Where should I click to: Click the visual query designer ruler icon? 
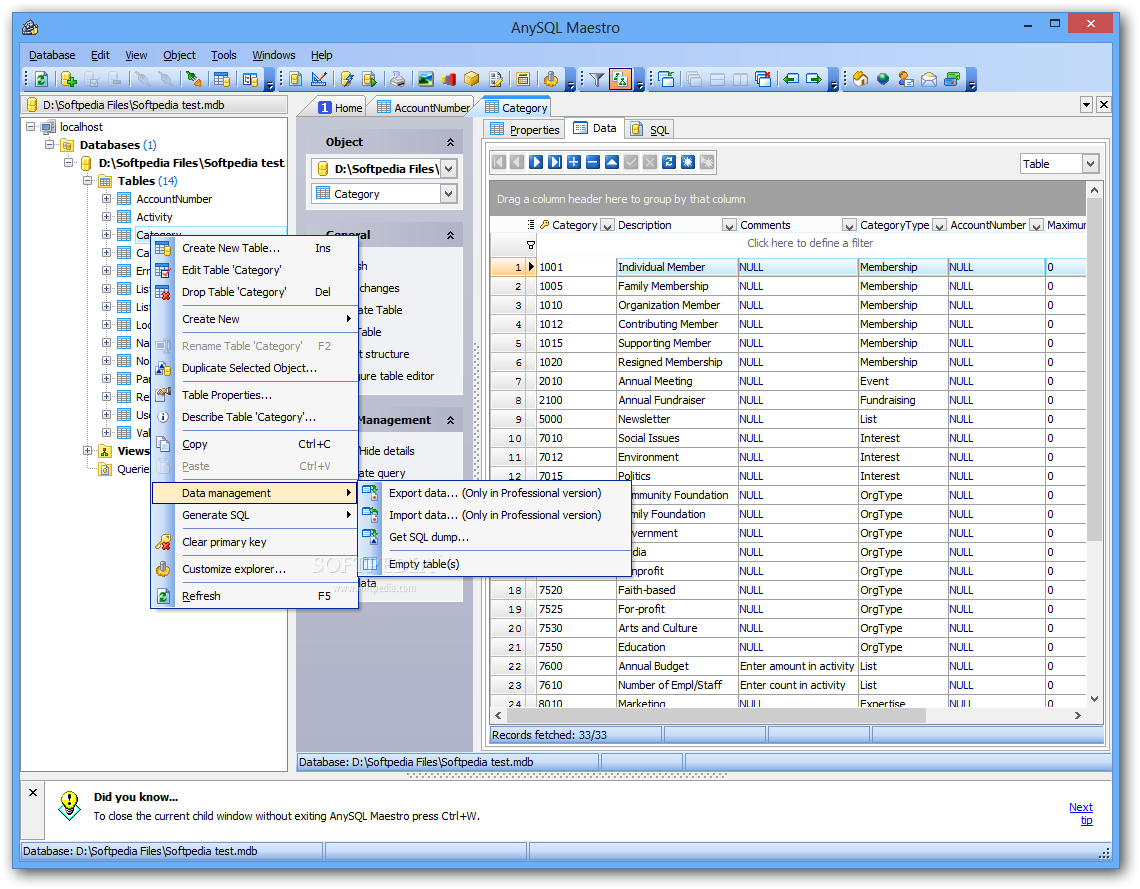click(318, 79)
